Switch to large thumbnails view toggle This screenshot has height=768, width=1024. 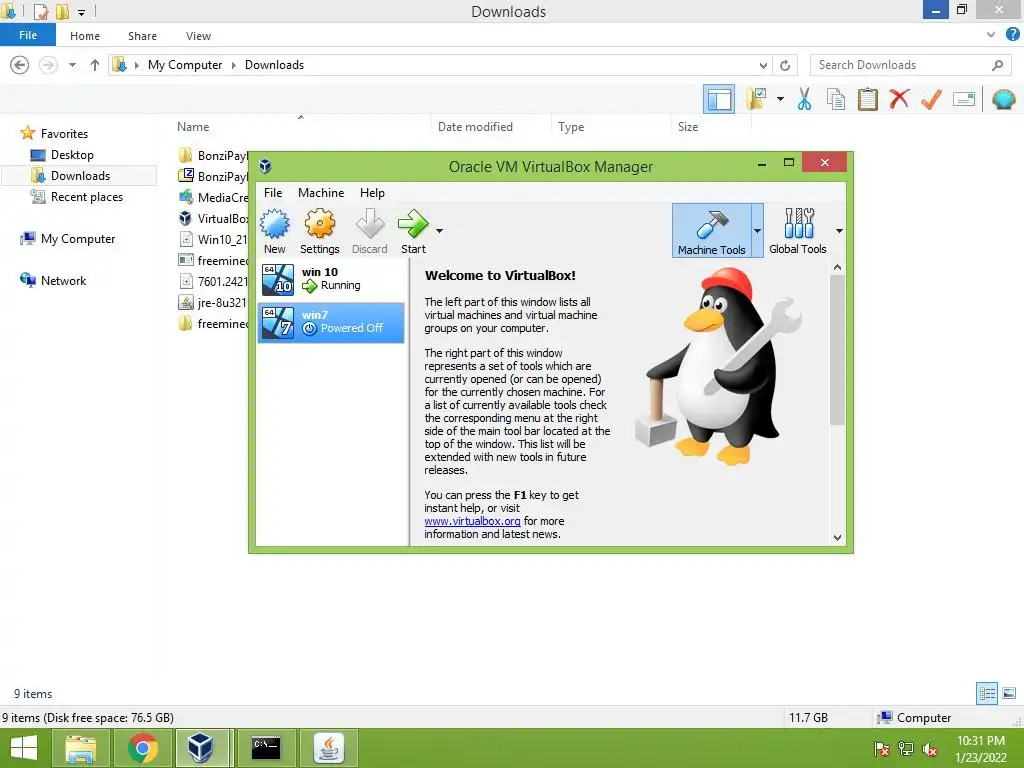pos(1009,694)
